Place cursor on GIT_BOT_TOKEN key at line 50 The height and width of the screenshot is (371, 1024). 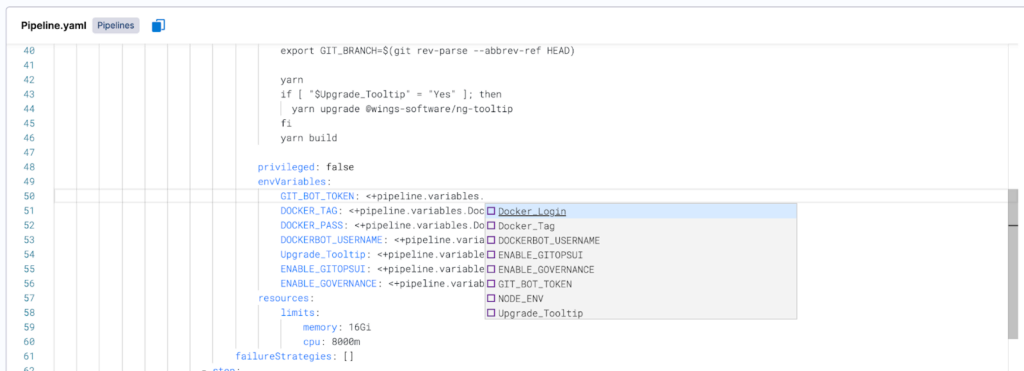pyautogui.click(x=317, y=196)
